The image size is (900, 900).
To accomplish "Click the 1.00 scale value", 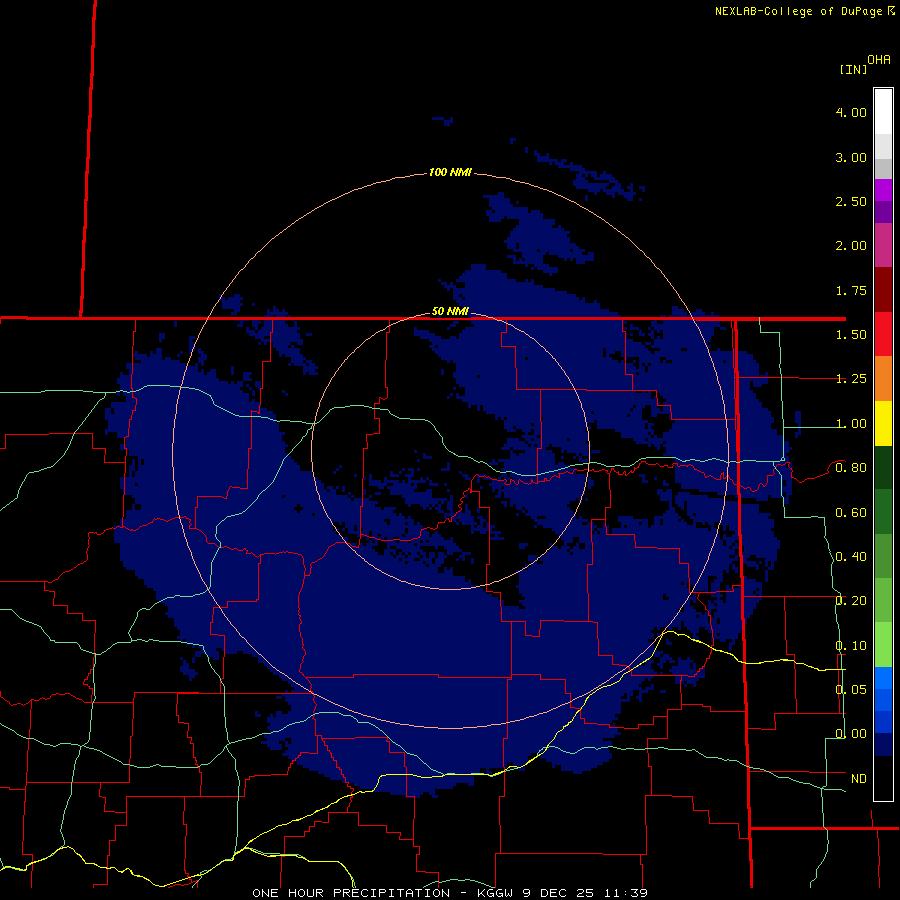I will click(x=851, y=424).
